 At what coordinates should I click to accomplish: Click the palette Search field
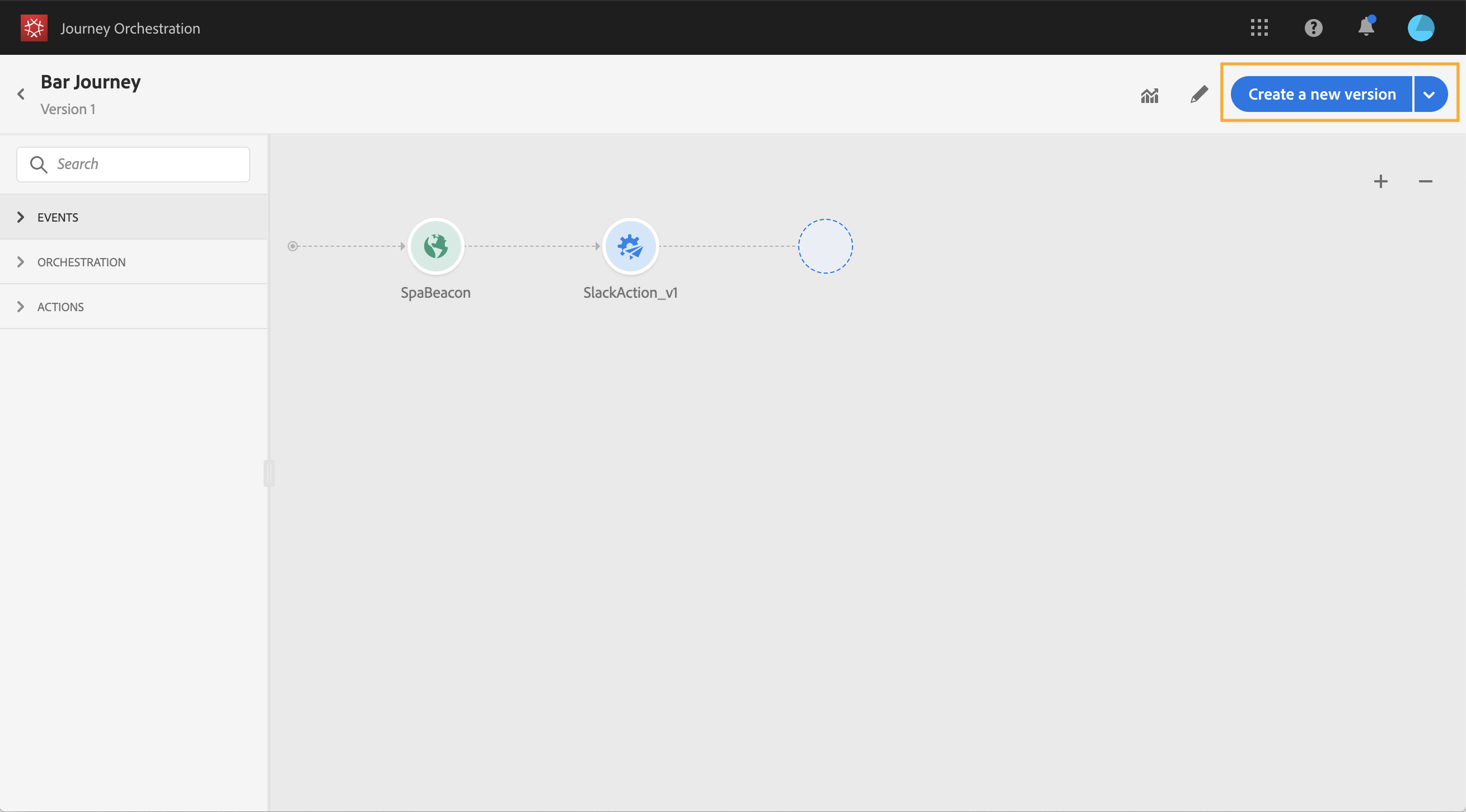pos(133,165)
